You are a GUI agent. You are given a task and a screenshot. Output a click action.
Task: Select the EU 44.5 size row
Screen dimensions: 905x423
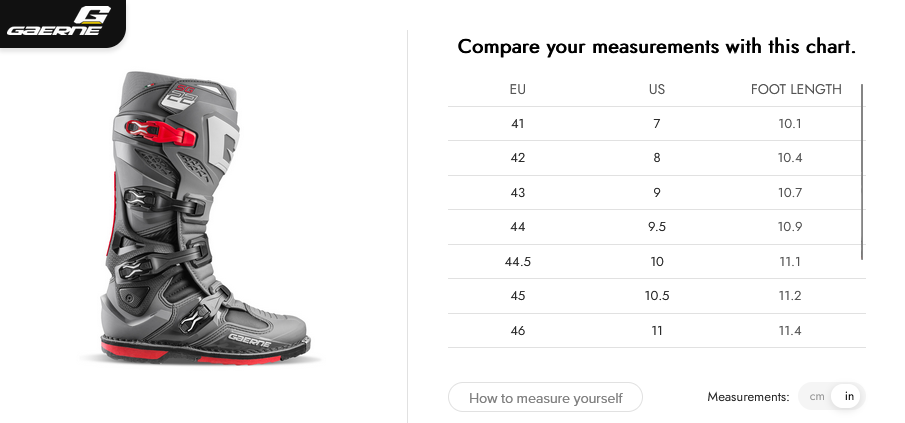pyautogui.click(x=657, y=261)
